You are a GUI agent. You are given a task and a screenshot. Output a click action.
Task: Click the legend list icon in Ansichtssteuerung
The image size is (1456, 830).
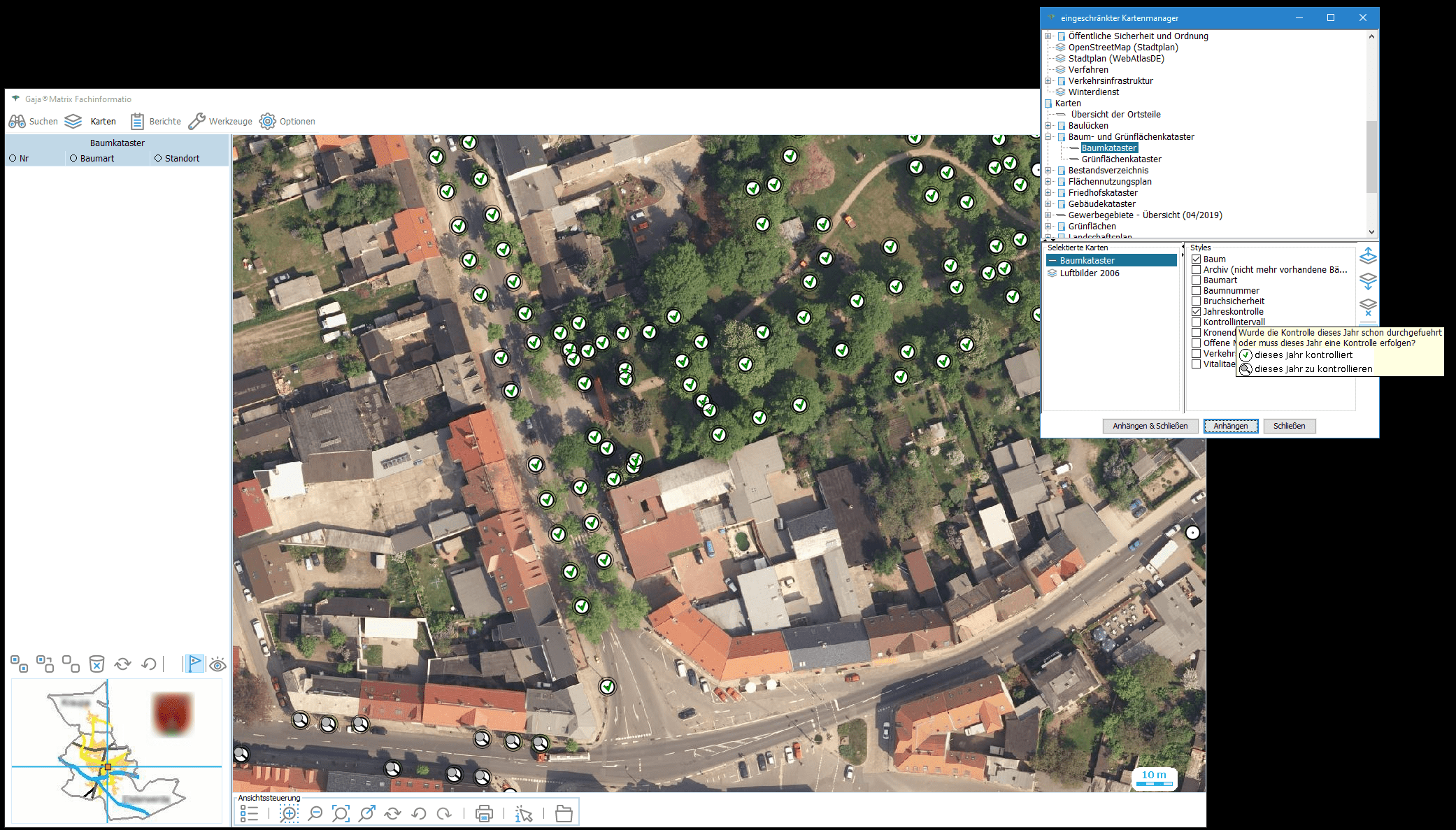pos(249,813)
